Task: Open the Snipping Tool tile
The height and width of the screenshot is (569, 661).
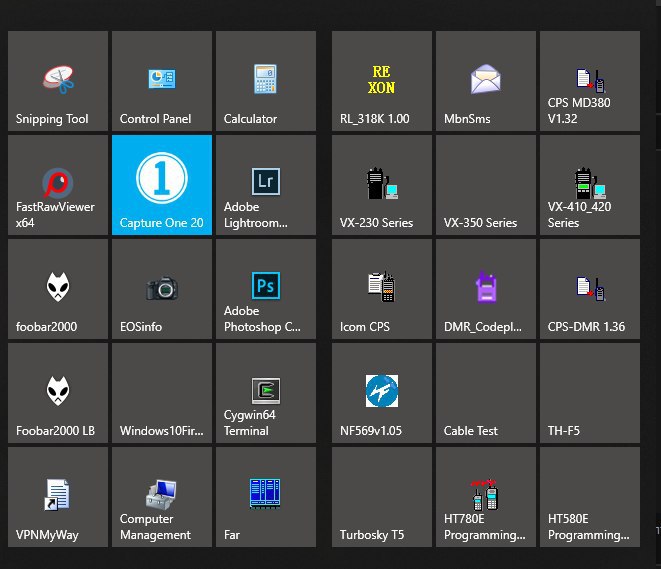Action: (x=58, y=81)
